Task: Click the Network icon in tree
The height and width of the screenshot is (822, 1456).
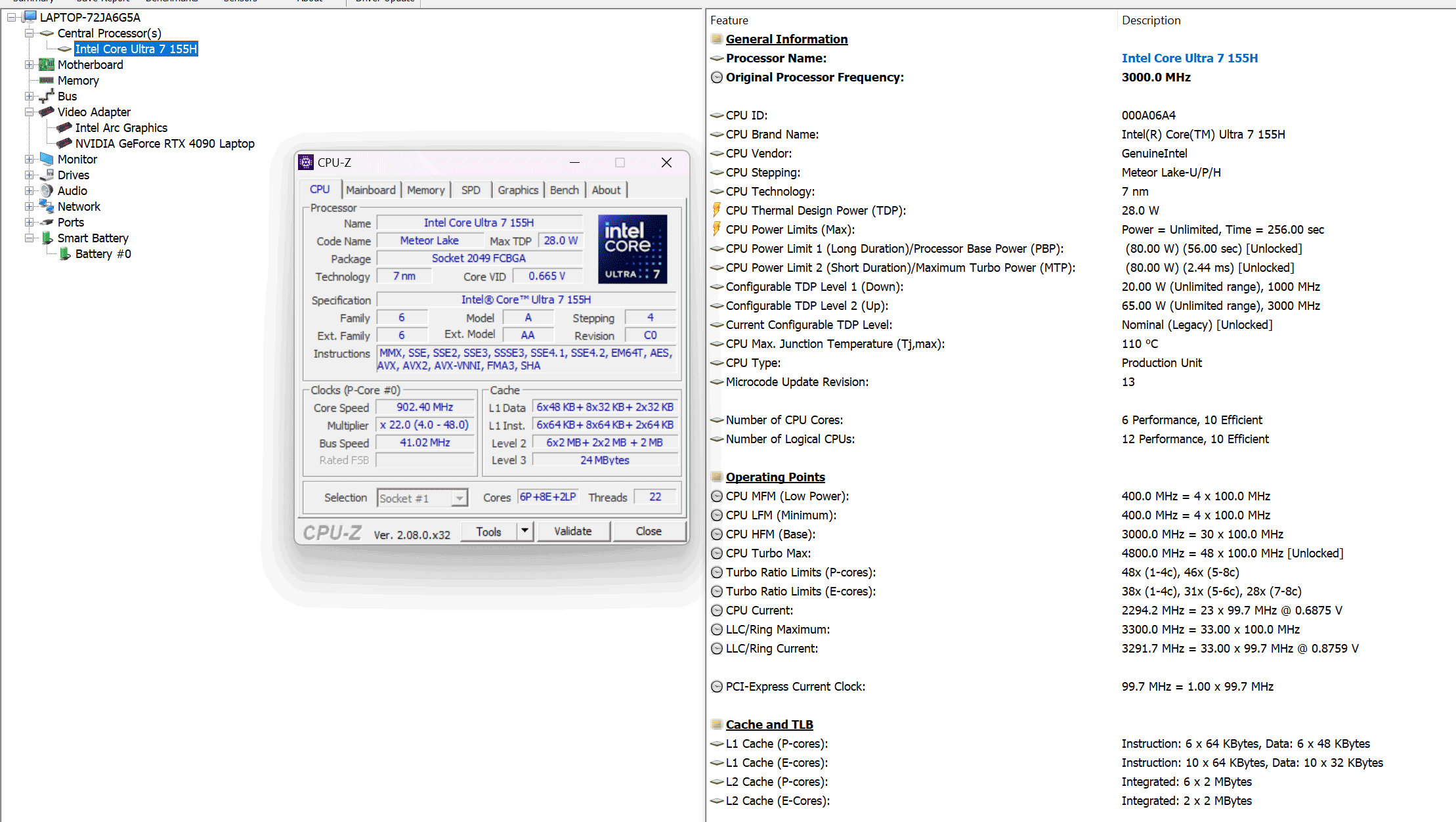Action: pyautogui.click(x=47, y=206)
